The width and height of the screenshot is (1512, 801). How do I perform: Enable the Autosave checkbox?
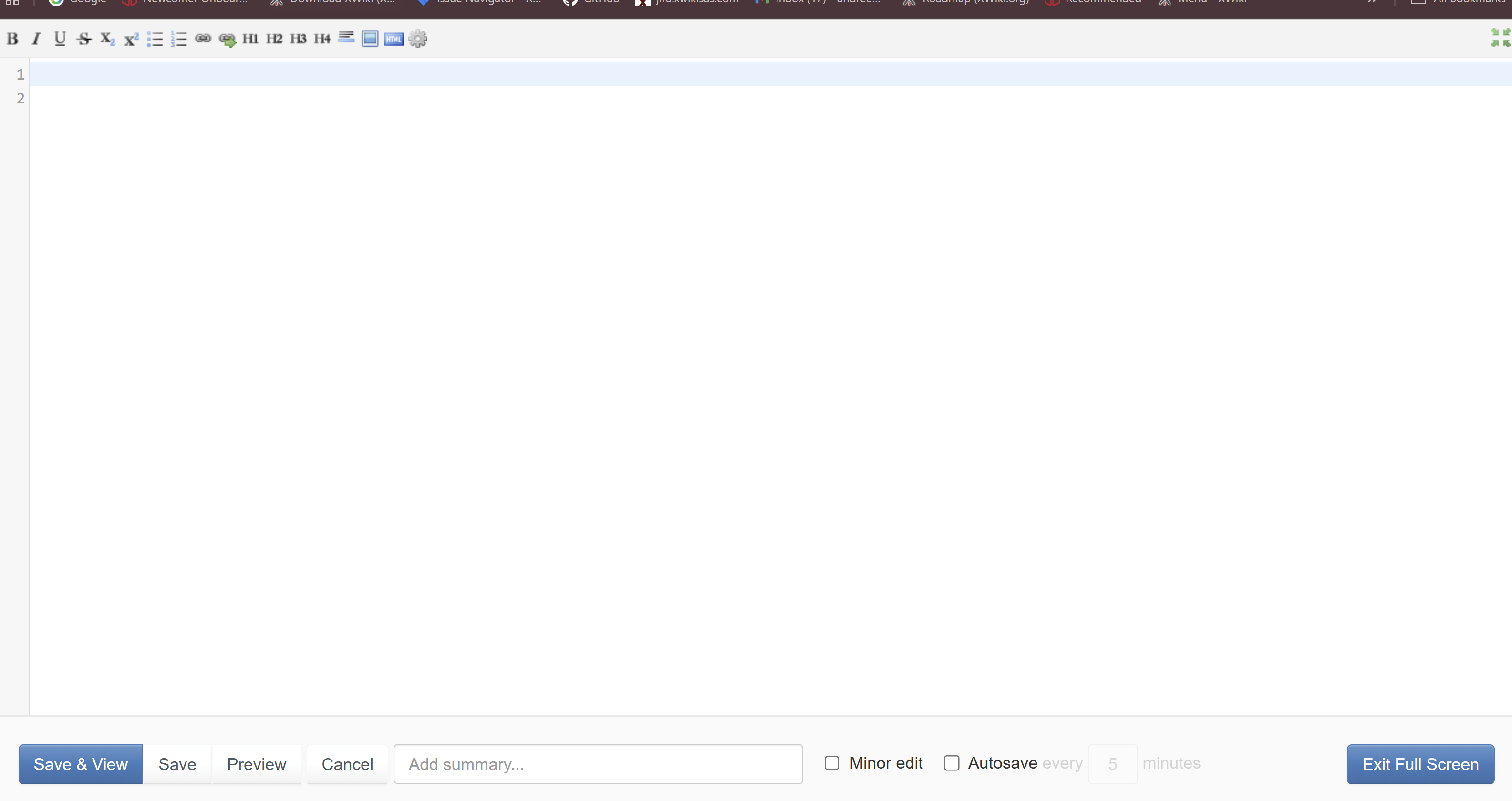[952, 763]
